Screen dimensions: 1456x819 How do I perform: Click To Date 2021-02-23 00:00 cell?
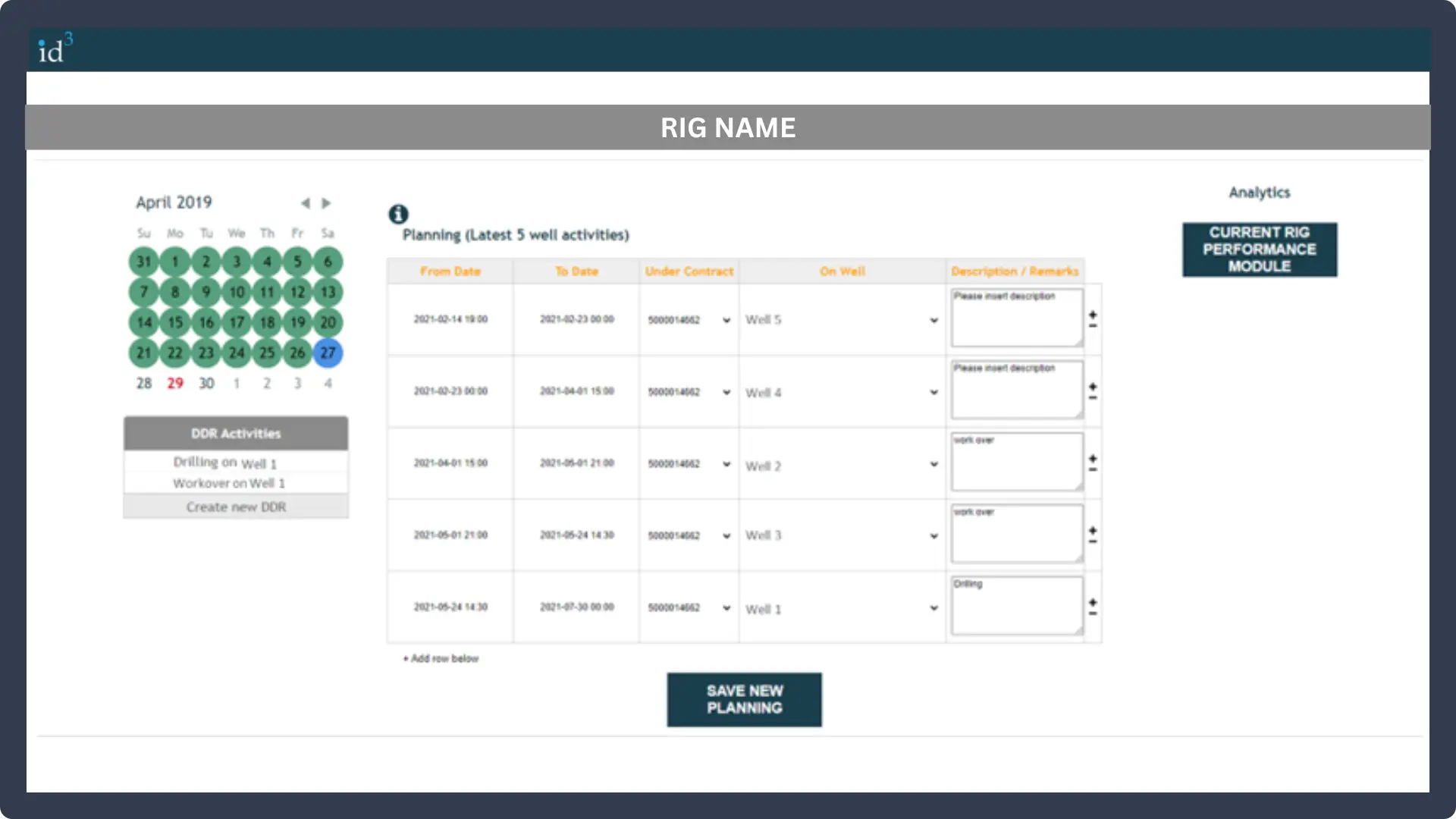(576, 319)
